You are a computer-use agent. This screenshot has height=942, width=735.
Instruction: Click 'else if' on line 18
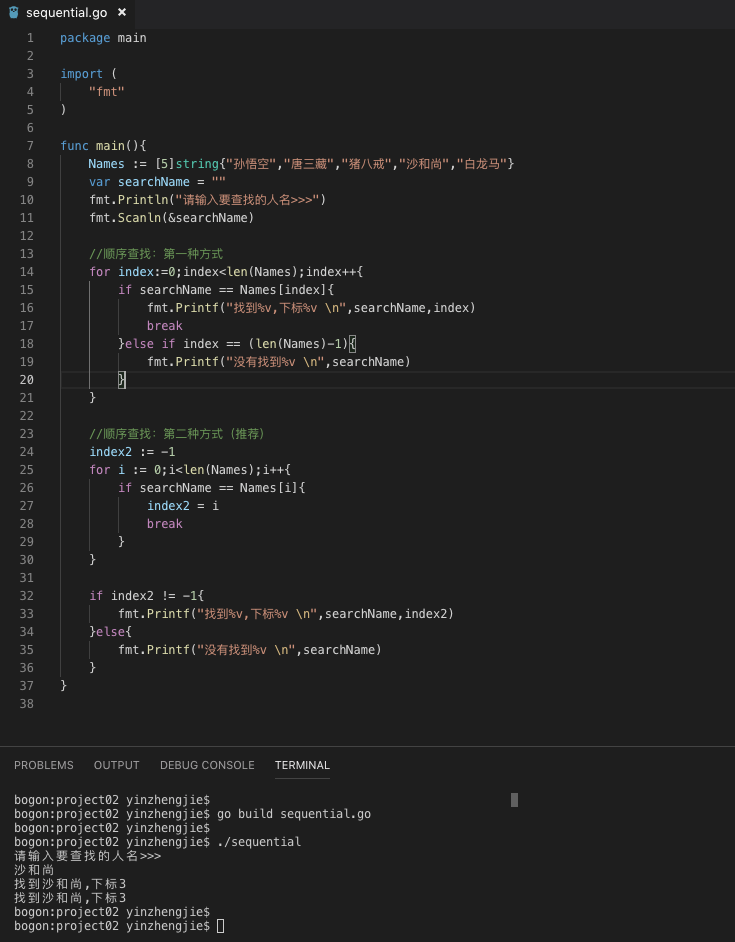point(150,344)
